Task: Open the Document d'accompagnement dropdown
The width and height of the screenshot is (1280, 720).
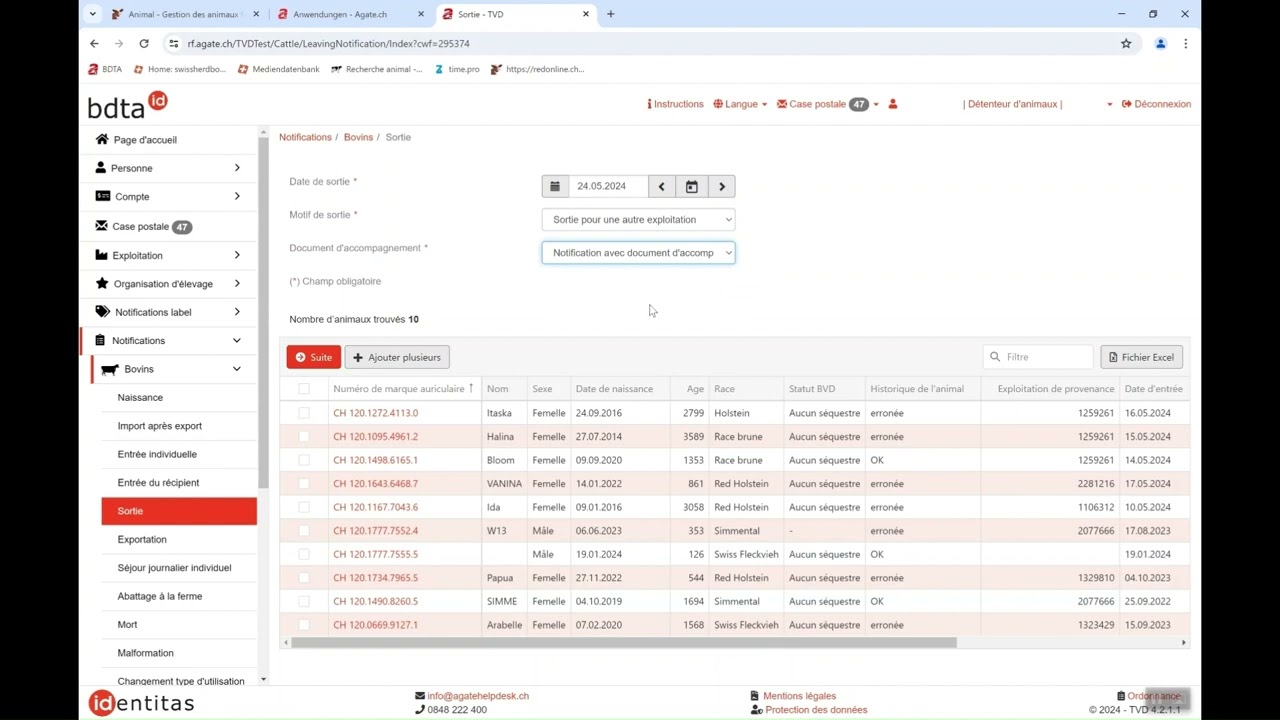Action: point(638,253)
